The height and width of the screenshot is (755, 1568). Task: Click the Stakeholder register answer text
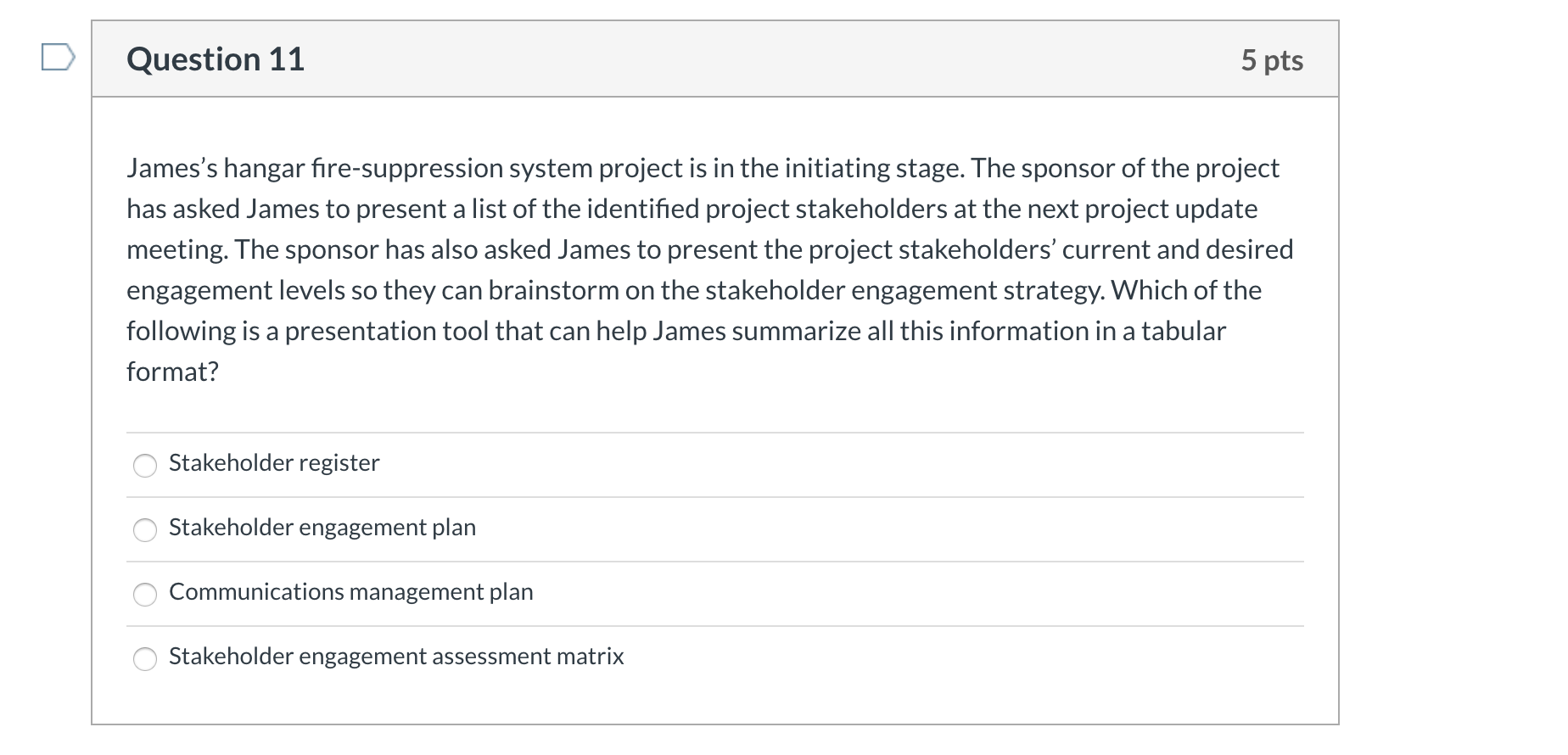[273, 463]
